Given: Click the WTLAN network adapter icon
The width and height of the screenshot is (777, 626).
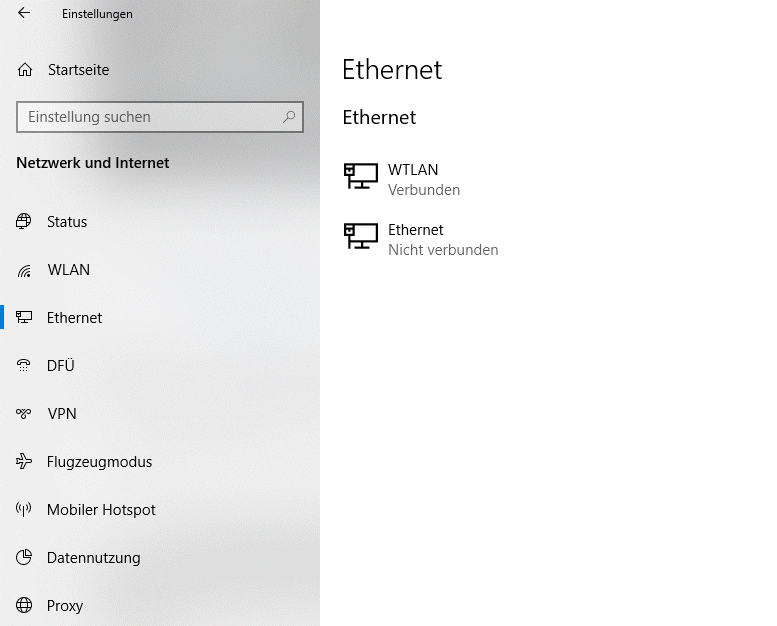Looking at the screenshot, I should pyautogui.click(x=360, y=177).
